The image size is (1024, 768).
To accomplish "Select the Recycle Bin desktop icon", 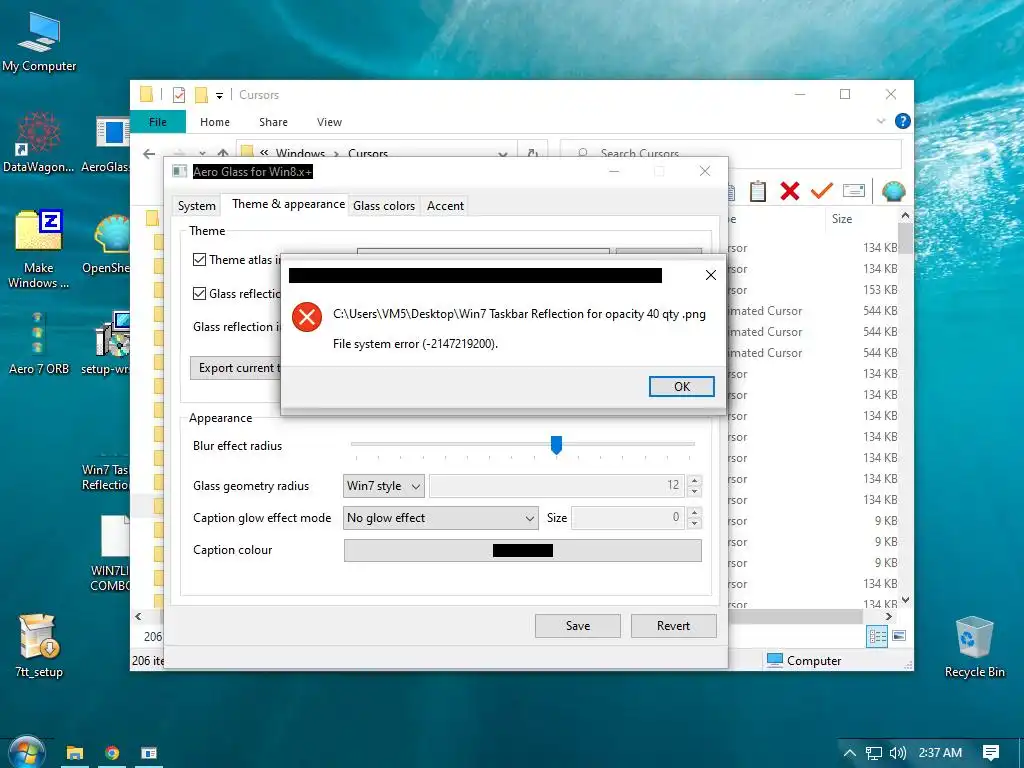I will click(x=974, y=647).
